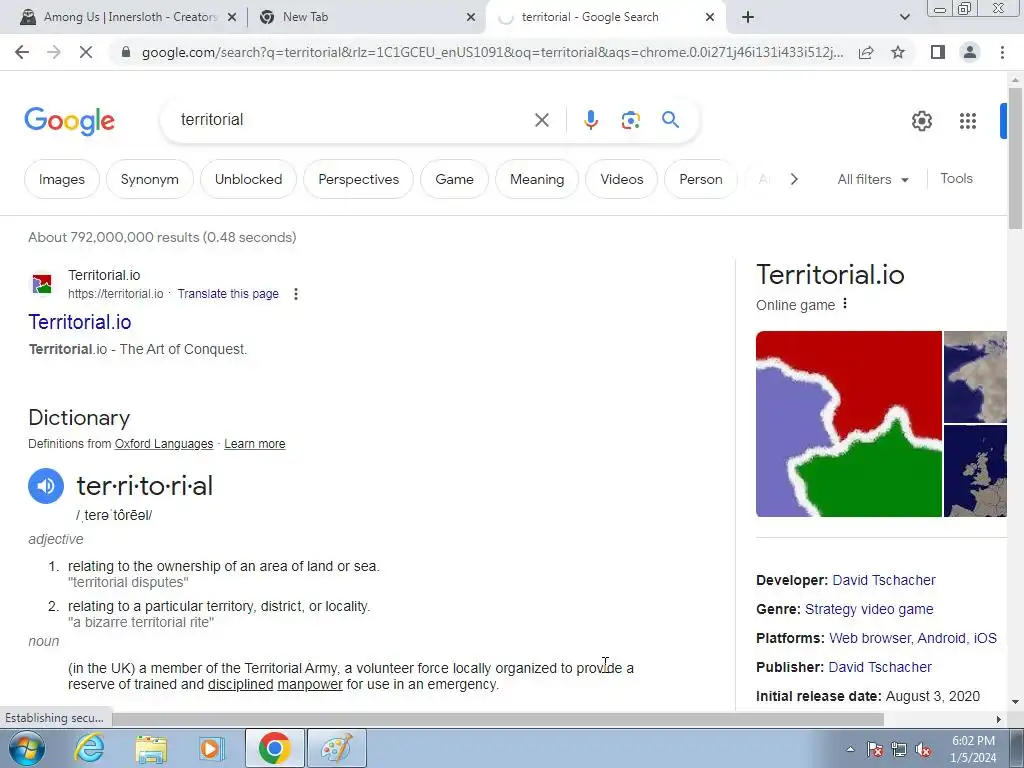Share this page from address bar

[x=866, y=52]
